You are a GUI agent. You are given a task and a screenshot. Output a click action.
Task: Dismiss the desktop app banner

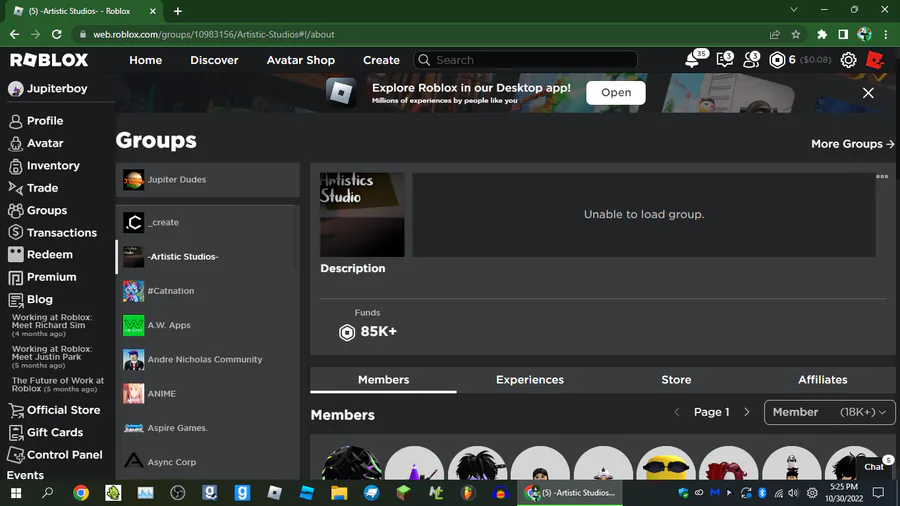click(868, 93)
